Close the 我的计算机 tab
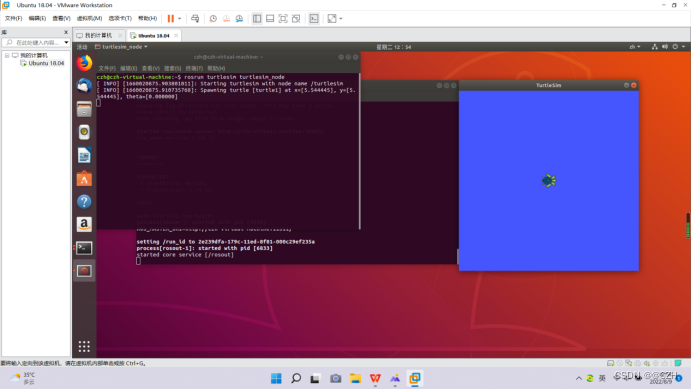This screenshot has width=692, height=389. coord(120,35)
